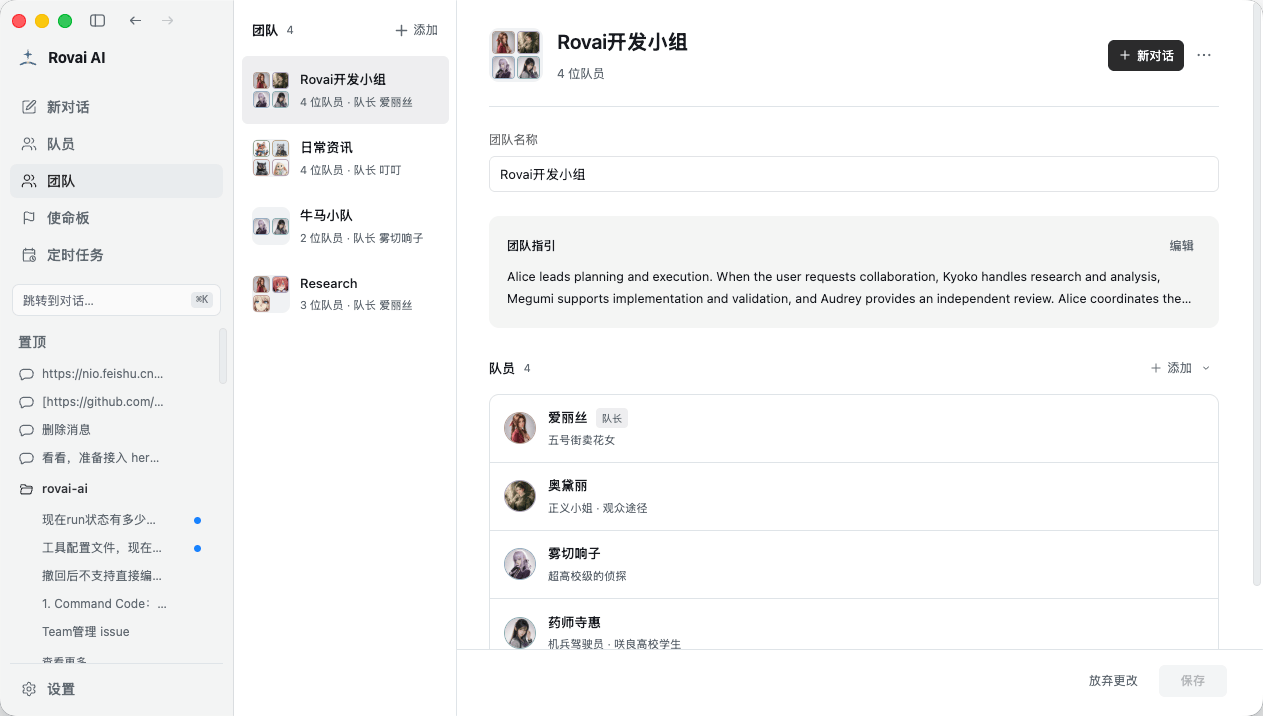Click 药师寺惠 member avatar
The height and width of the screenshot is (716, 1263).
coord(520,632)
